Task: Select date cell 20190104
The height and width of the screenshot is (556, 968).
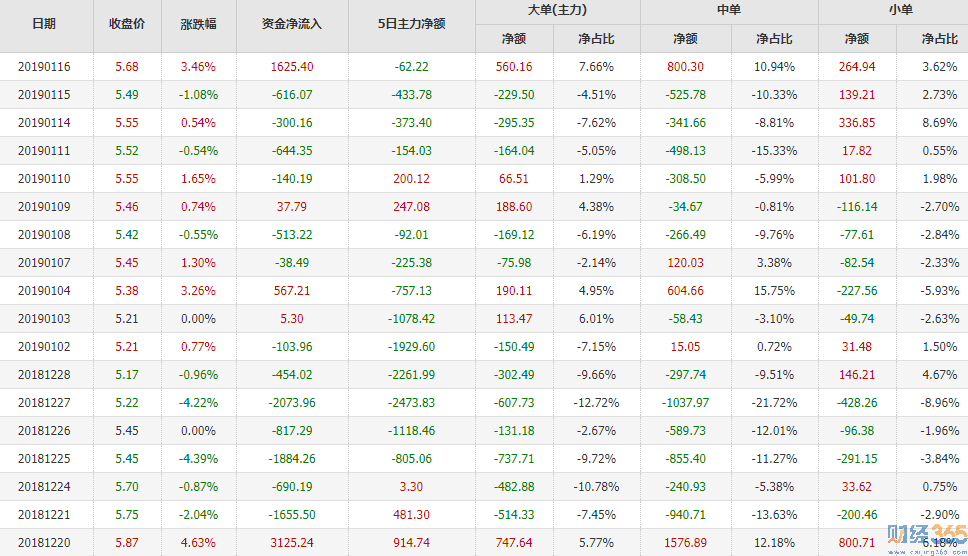Action: coord(44,291)
